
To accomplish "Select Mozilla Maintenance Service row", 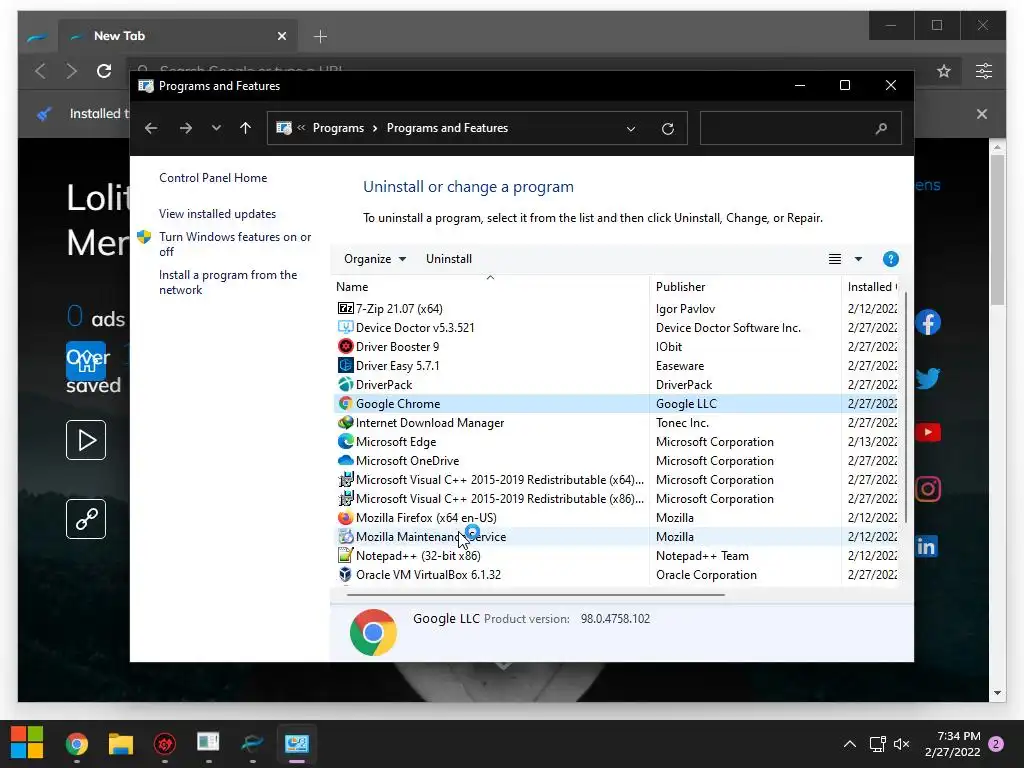I will click(616, 537).
